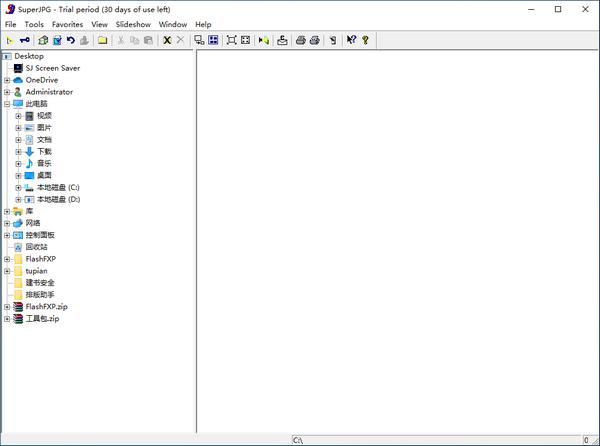Screen dimensions: 600x446
Task: Open the Slideshow menu
Action: (x=133, y=24)
